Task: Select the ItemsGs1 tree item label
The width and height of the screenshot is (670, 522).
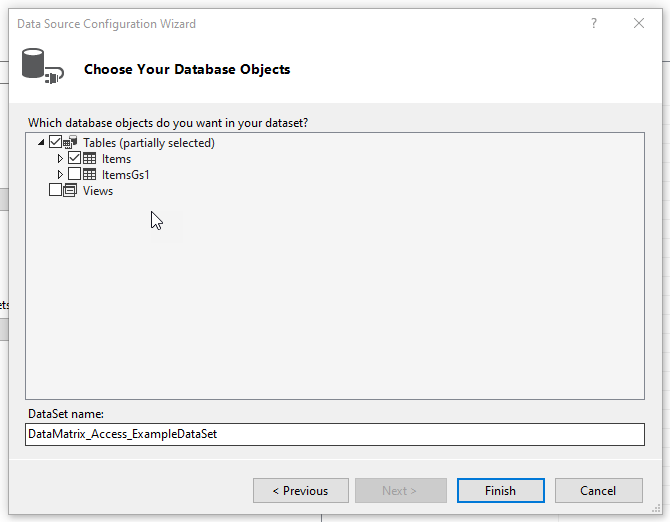Action: click(x=125, y=175)
